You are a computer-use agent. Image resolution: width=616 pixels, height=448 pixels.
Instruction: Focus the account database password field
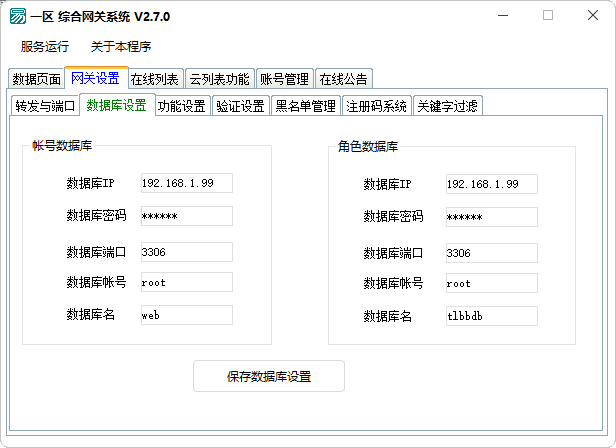click(186, 216)
